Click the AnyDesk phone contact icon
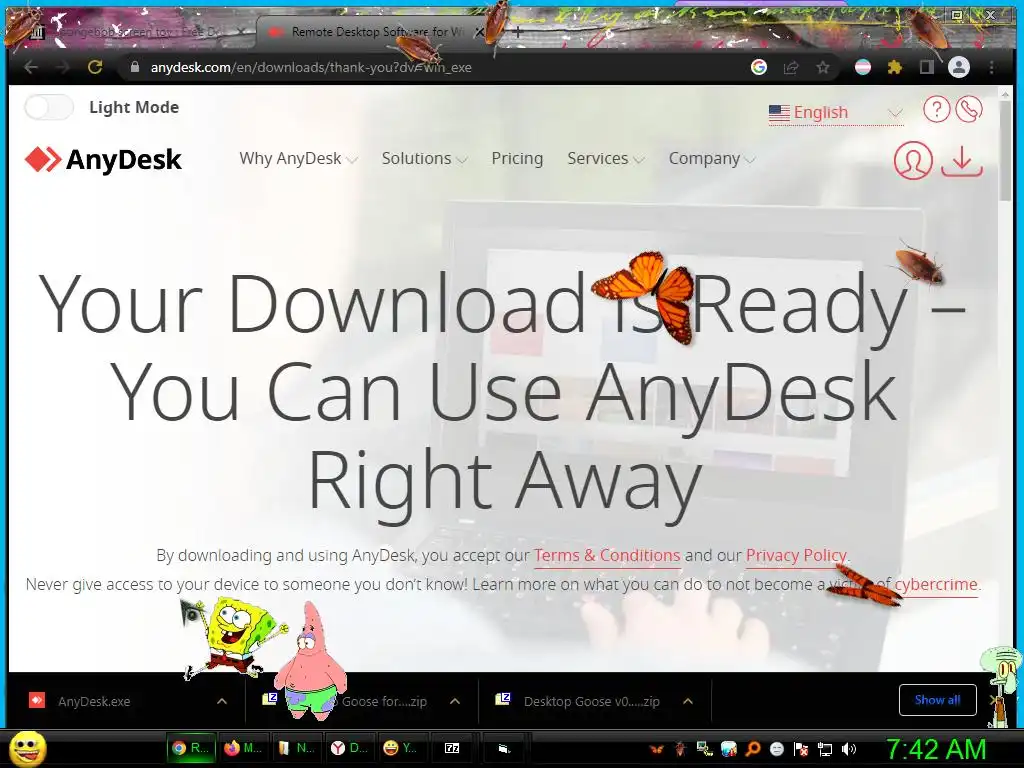Screen dimensions: 1024x768 [968, 109]
